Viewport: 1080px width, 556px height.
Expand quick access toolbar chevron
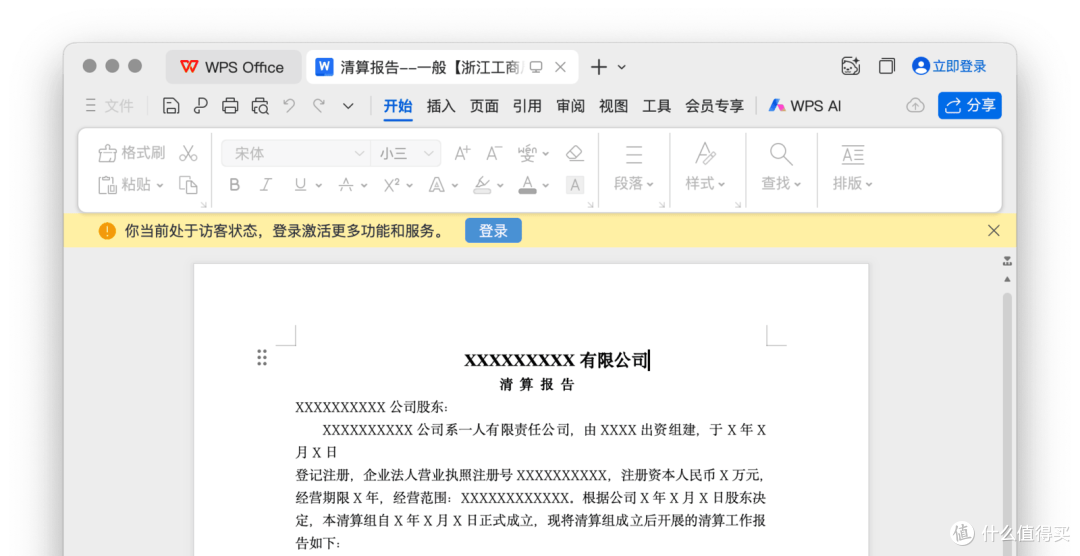[x=348, y=106]
